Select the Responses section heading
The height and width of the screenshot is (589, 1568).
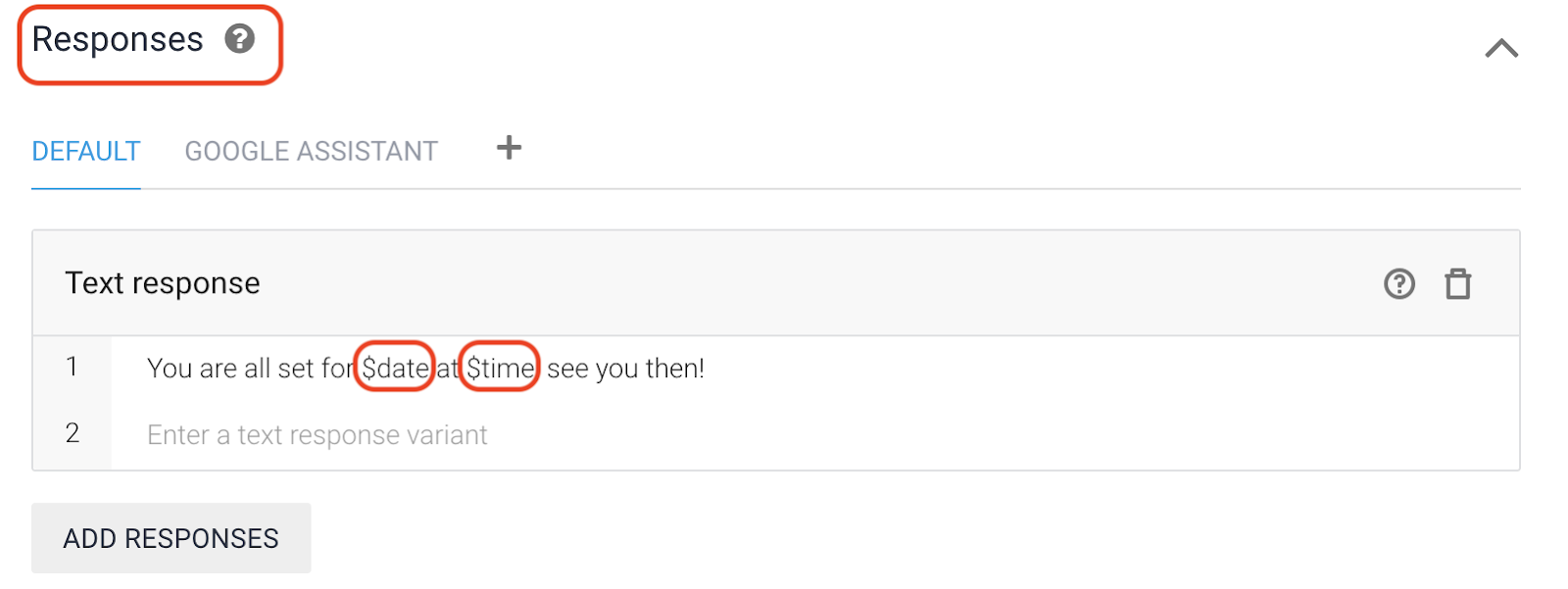[x=118, y=40]
